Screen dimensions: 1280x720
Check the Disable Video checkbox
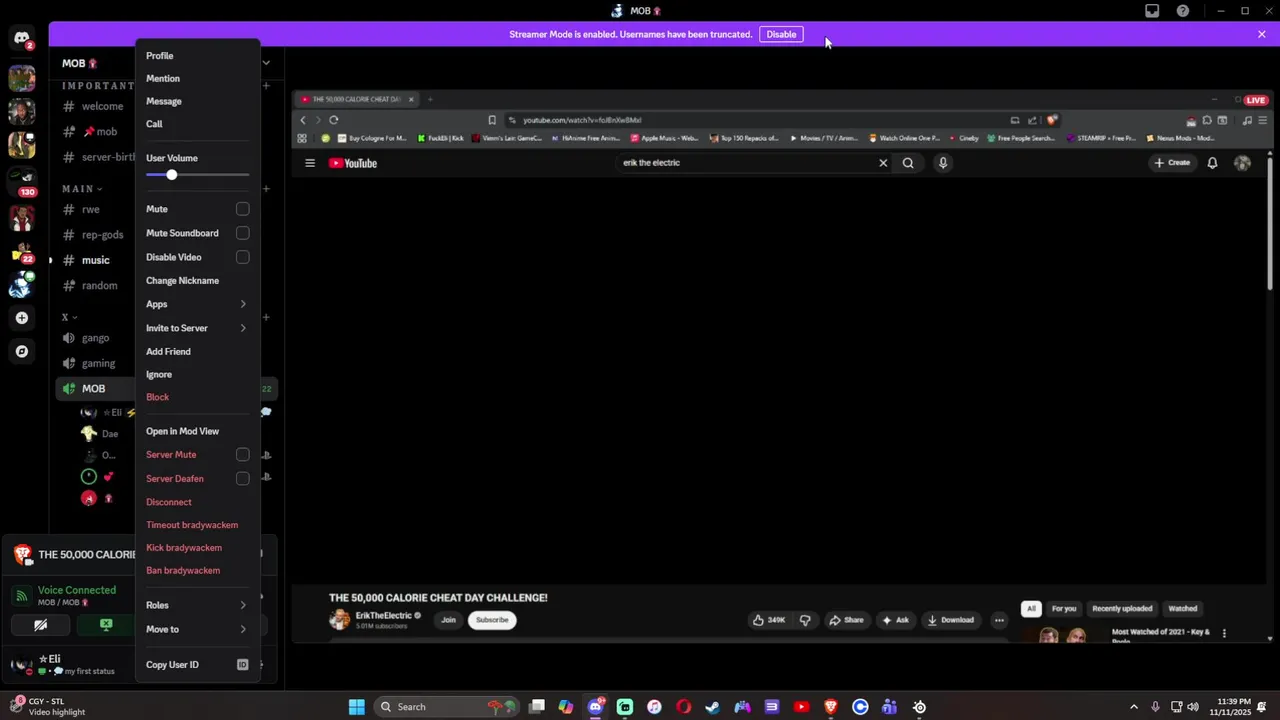pyautogui.click(x=242, y=257)
